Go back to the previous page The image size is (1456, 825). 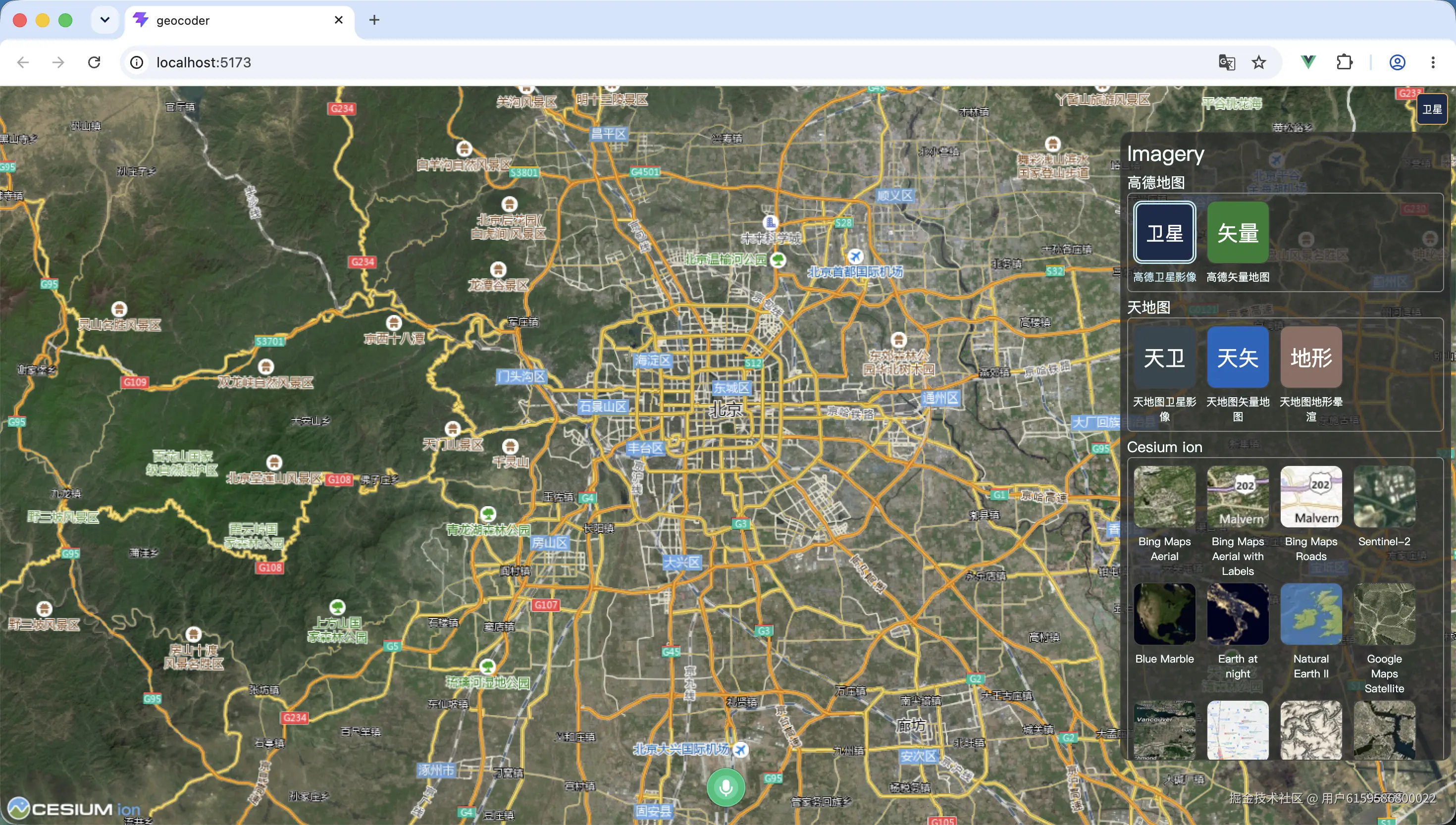(23, 62)
